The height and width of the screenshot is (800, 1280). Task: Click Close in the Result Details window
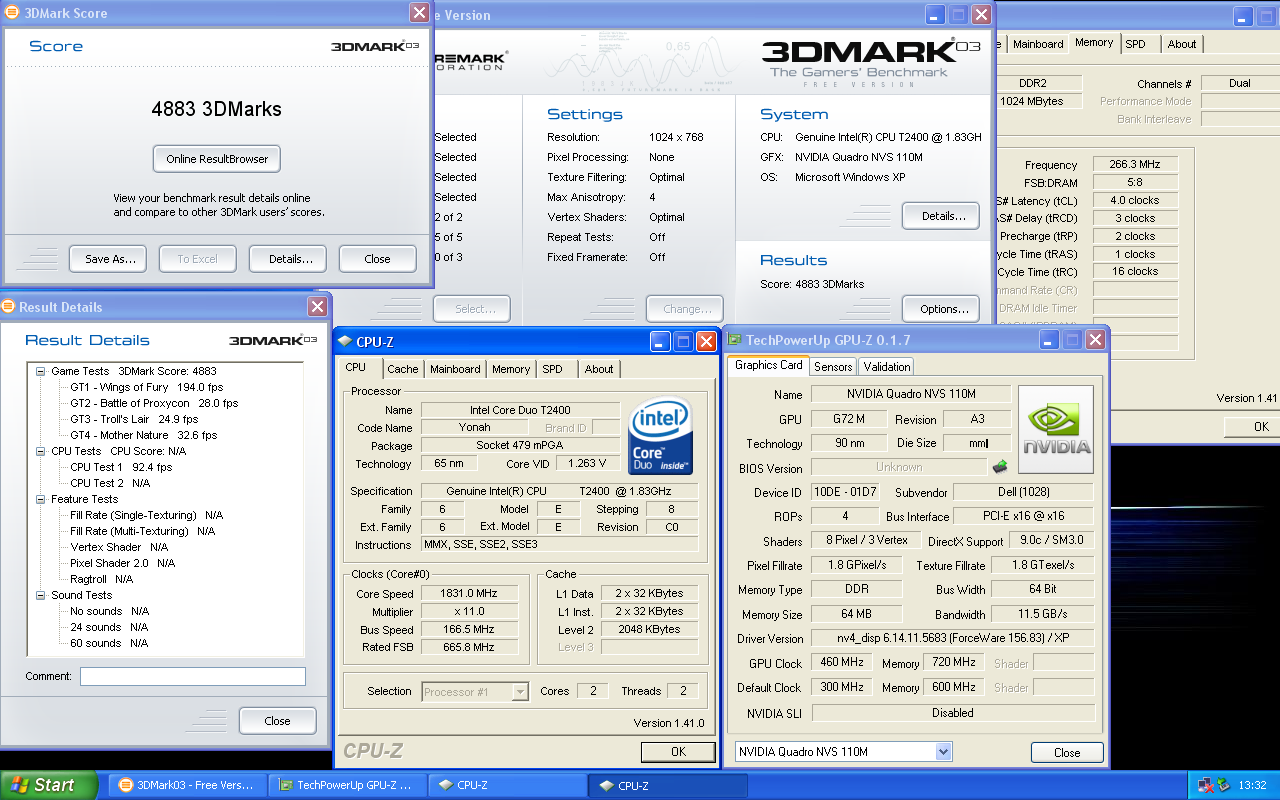(x=278, y=721)
